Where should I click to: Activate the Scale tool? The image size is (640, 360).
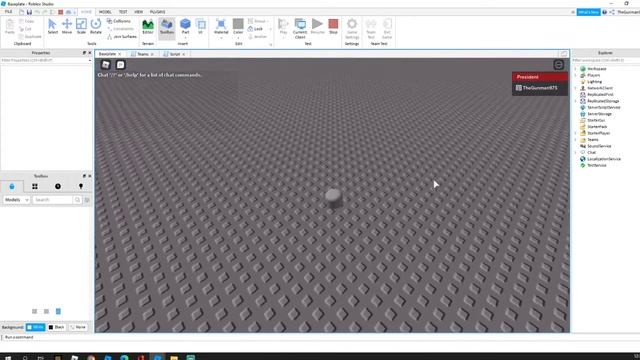[x=81, y=26]
